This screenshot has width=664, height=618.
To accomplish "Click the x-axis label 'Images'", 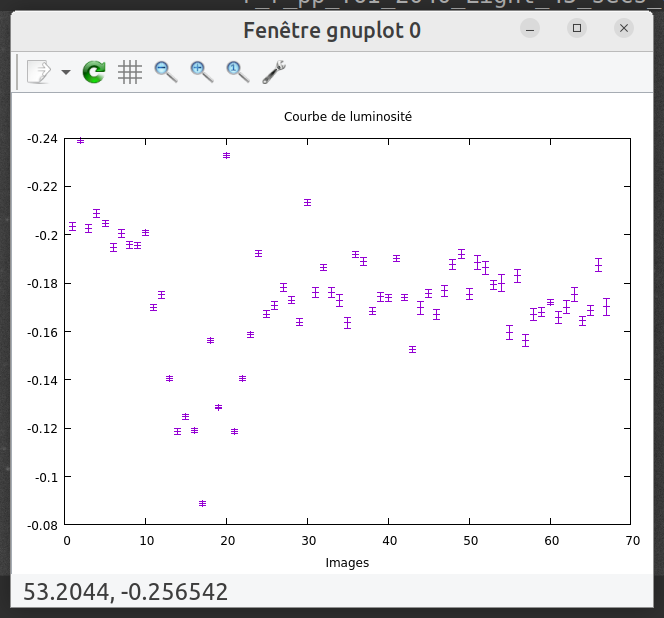I will 347,563.
